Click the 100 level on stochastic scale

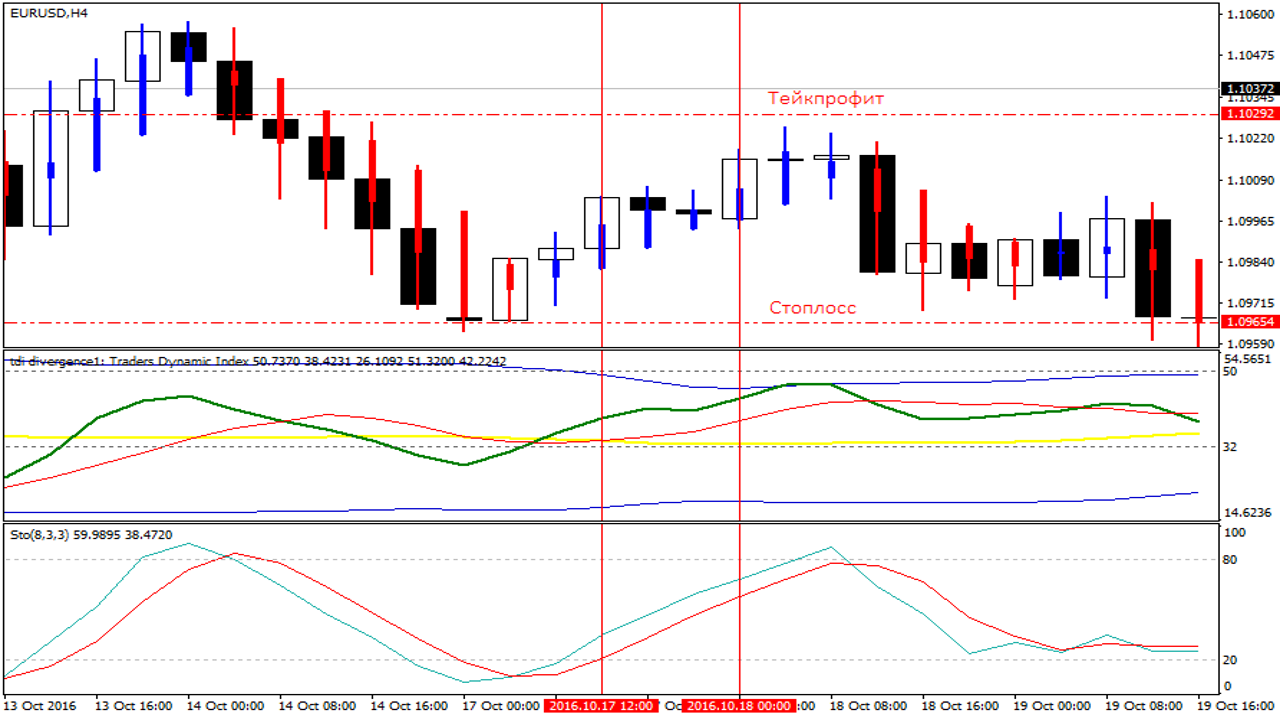[1235, 533]
